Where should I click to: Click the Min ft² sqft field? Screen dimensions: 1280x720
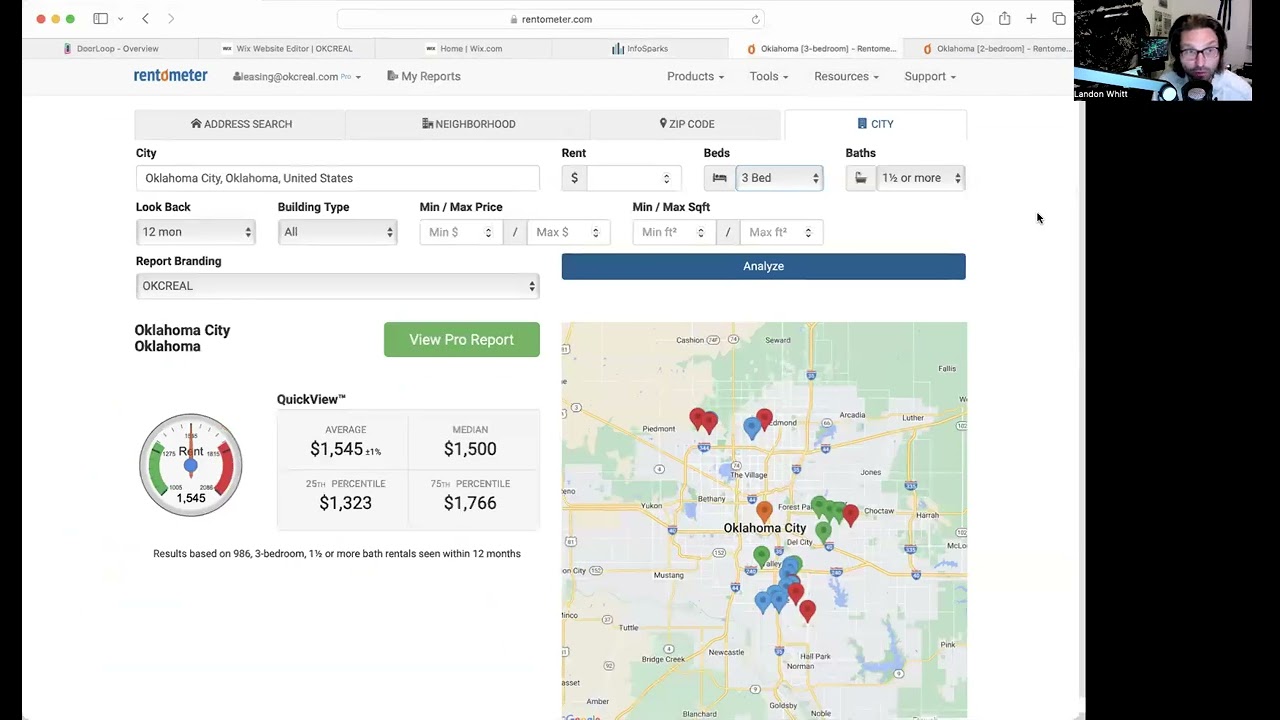click(x=672, y=232)
